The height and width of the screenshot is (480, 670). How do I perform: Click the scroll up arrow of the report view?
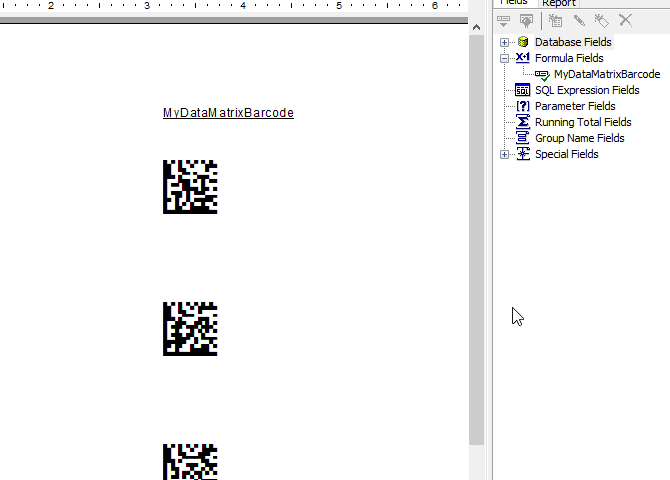[476, 27]
